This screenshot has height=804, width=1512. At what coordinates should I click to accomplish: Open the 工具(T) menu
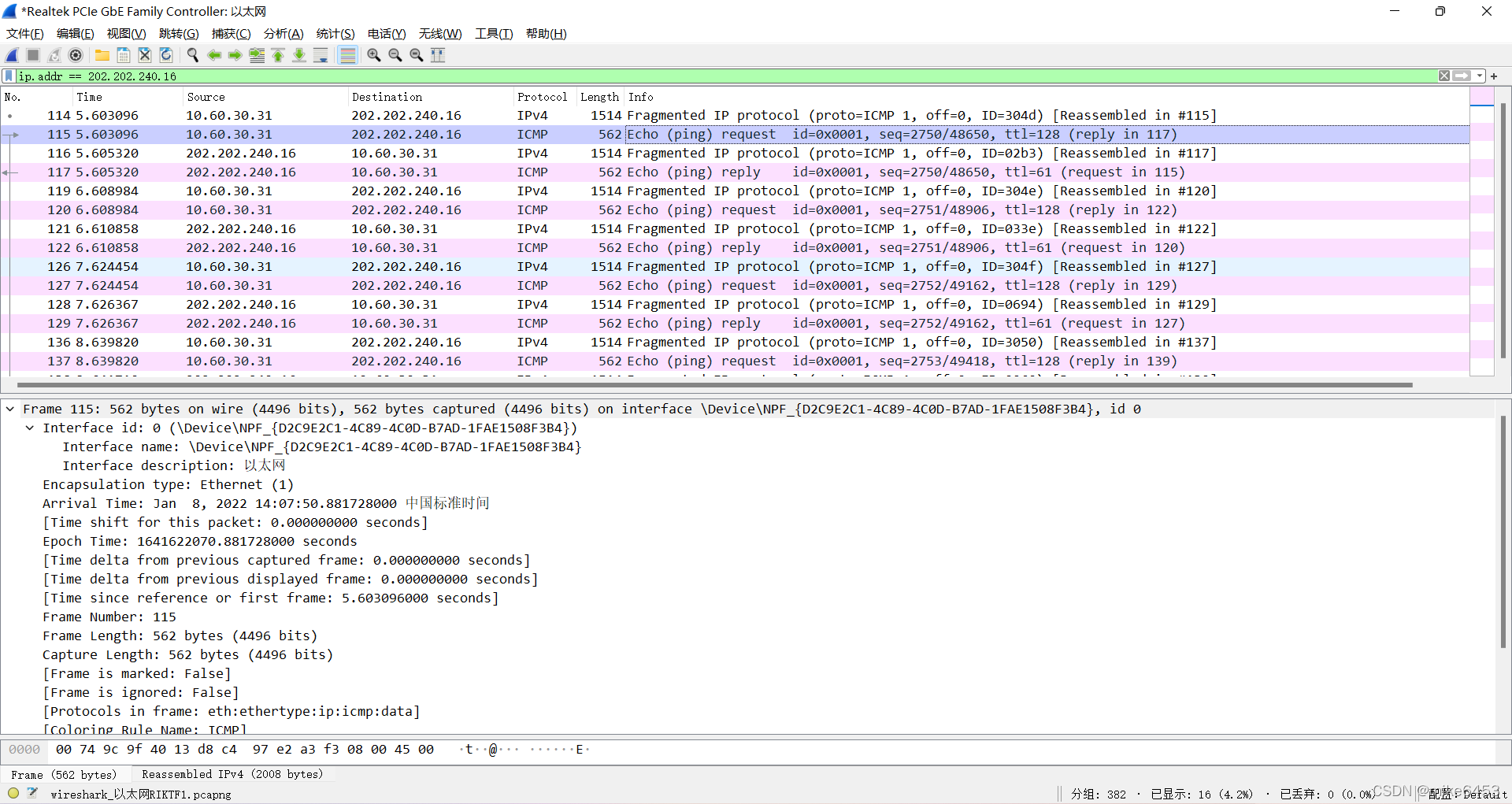(494, 34)
